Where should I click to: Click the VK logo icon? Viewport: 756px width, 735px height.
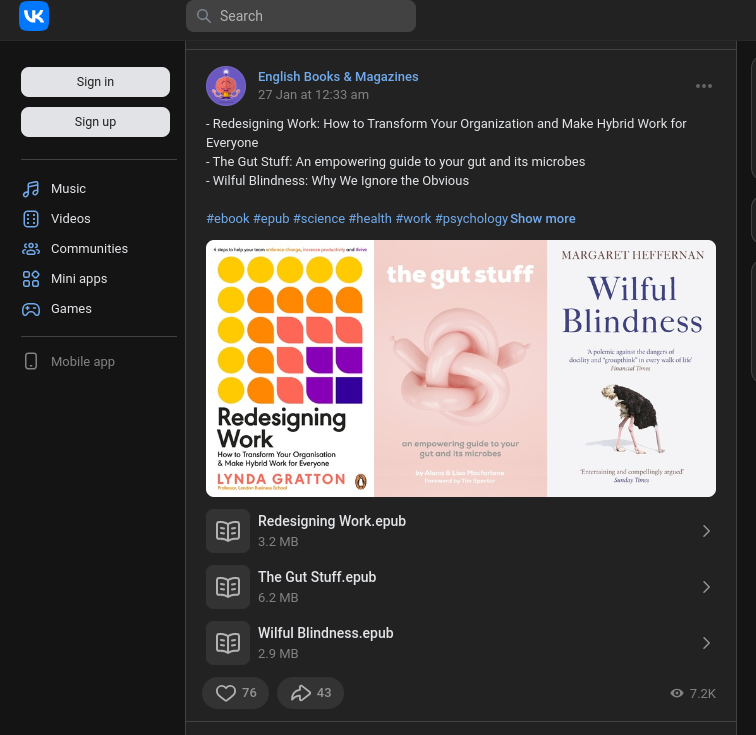pyautogui.click(x=34, y=16)
